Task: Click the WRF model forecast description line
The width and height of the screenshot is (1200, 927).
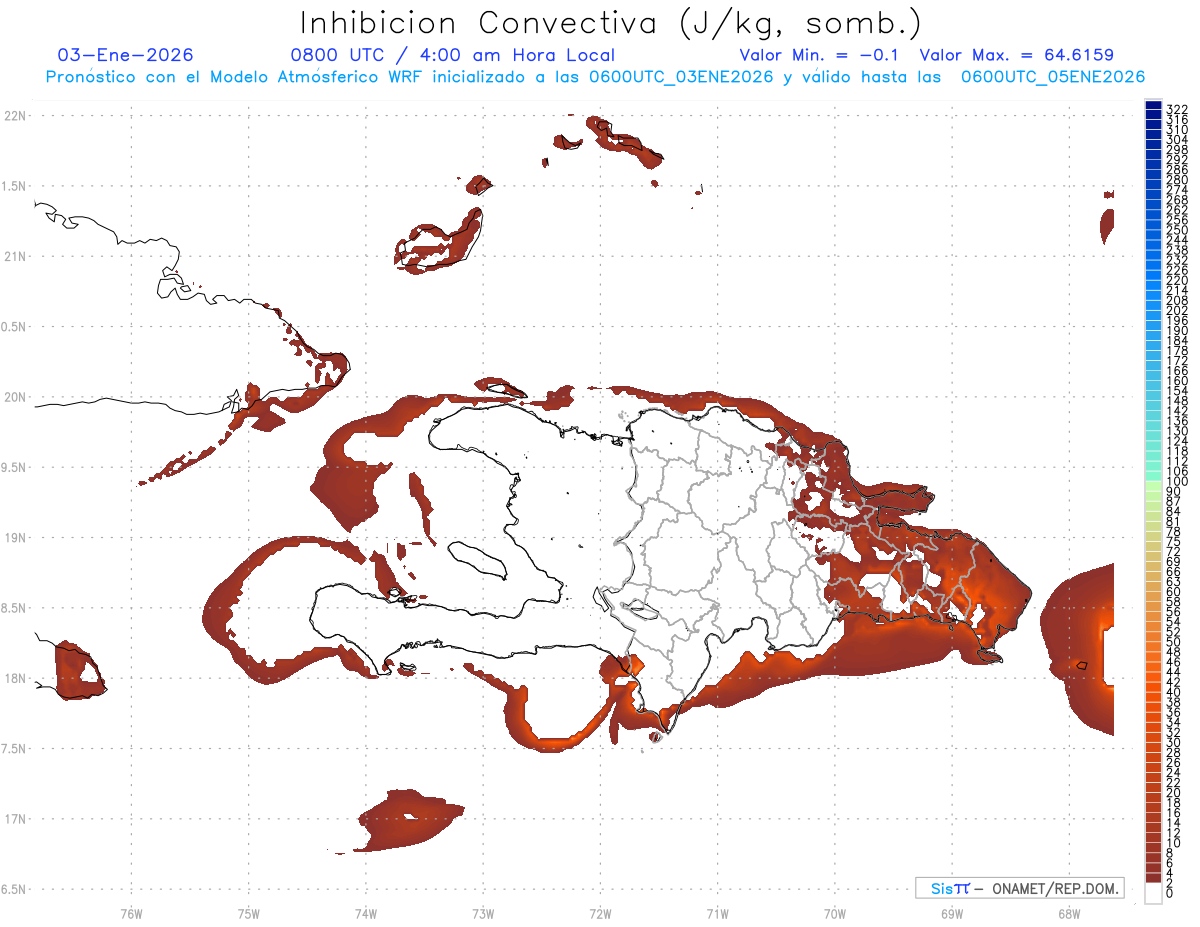Action: pyautogui.click(x=595, y=77)
